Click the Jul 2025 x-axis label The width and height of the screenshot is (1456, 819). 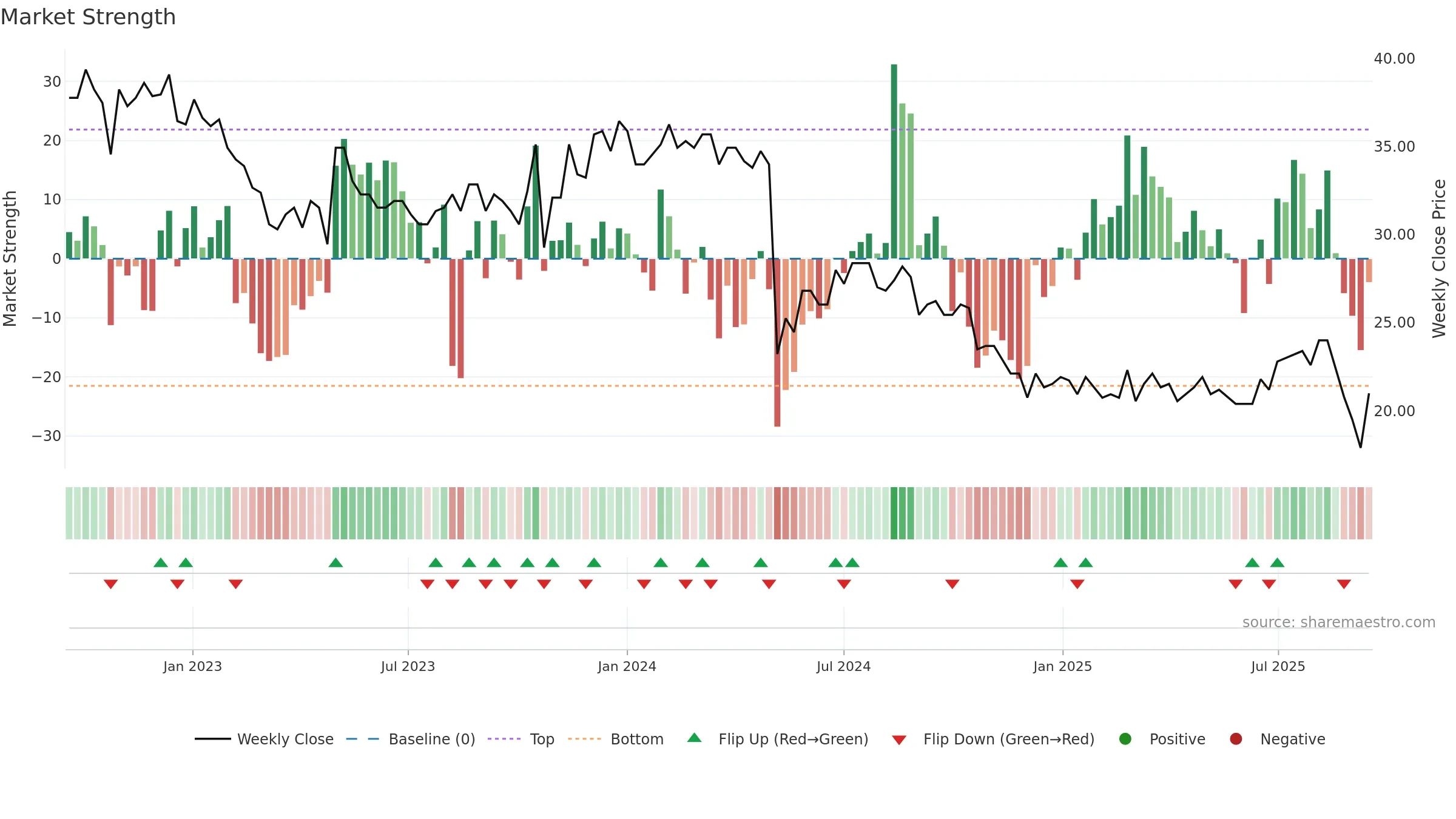[1278, 667]
